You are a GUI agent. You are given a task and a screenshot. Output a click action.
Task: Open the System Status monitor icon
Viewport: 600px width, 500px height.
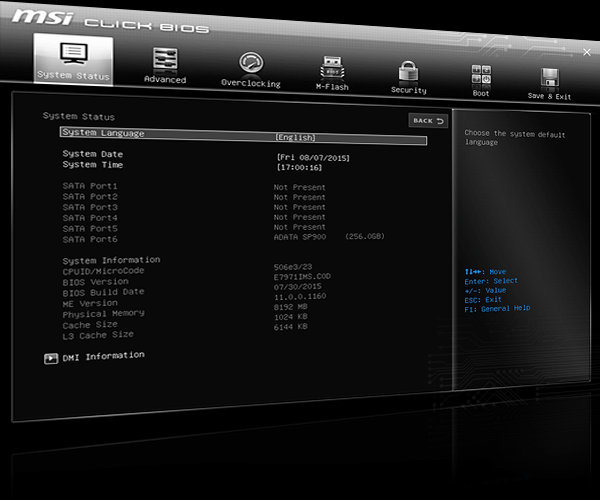tap(72, 53)
